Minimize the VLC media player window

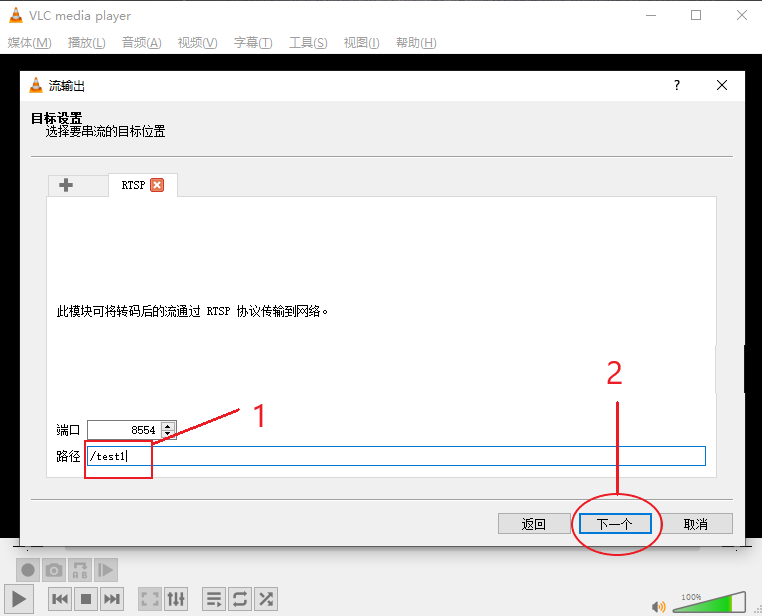click(651, 16)
